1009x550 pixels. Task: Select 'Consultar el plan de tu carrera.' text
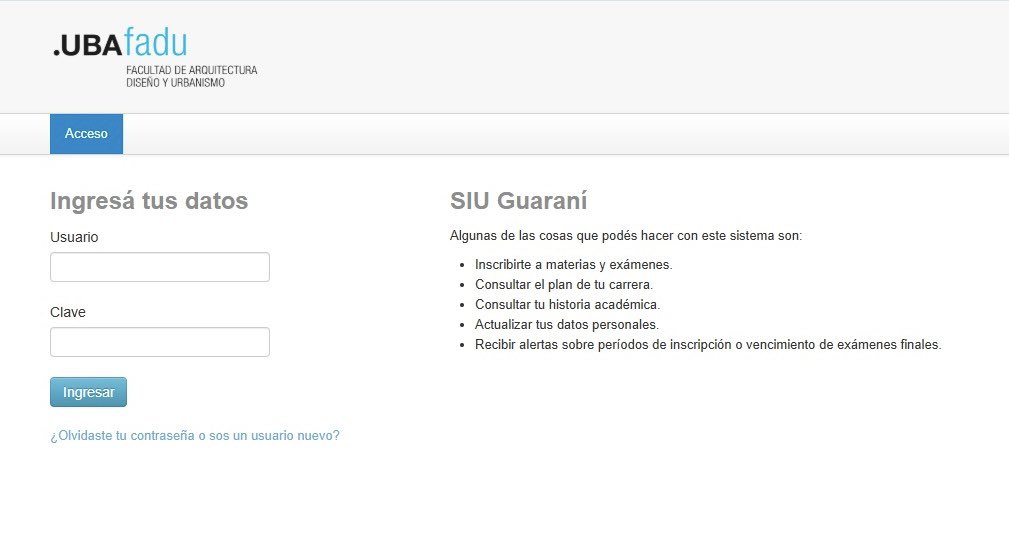(x=564, y=284)
